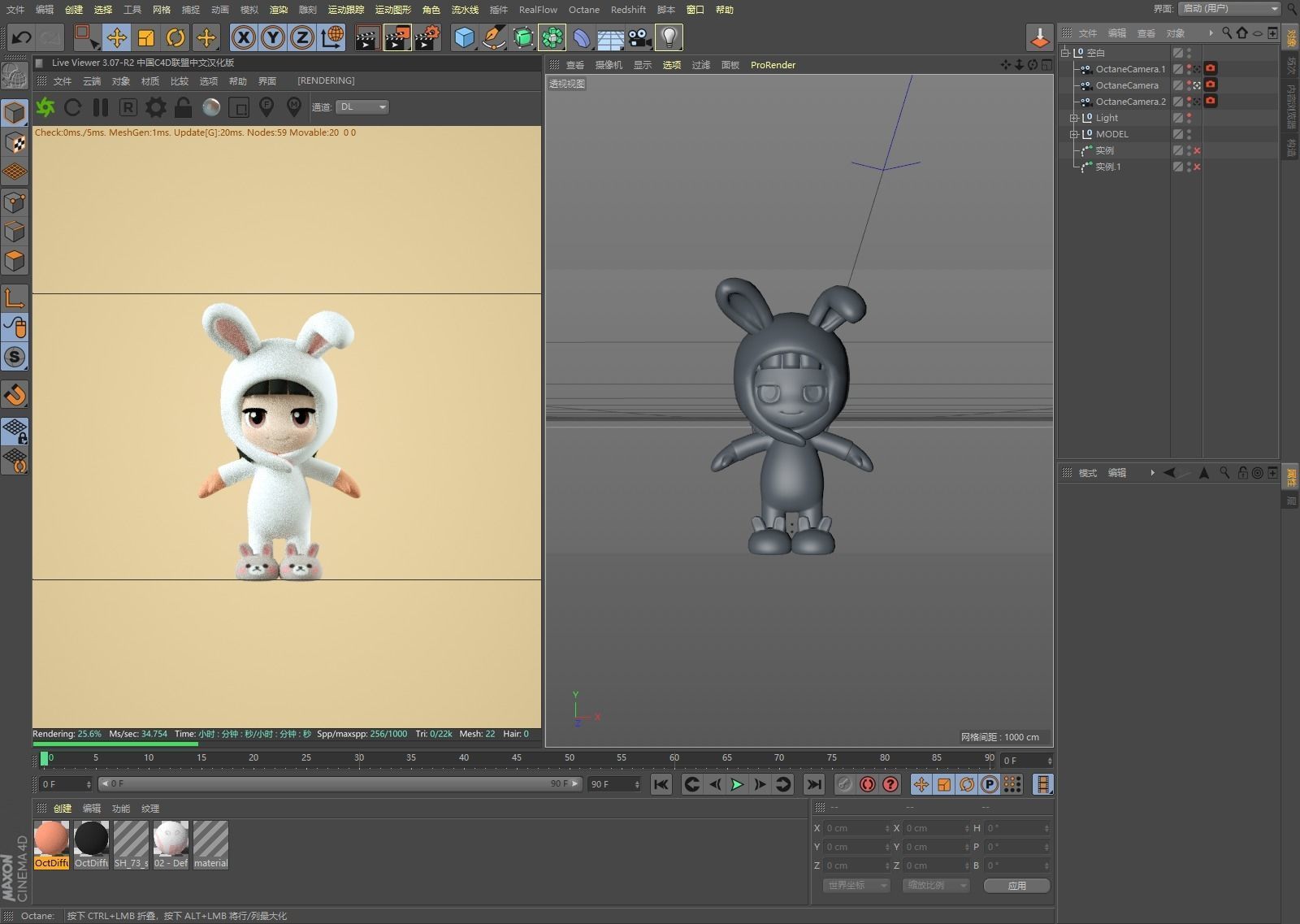This screenshot has width=1300, height=924.
Task: Select the black OctDiffuse material
Action: click(x=91, y=844)
